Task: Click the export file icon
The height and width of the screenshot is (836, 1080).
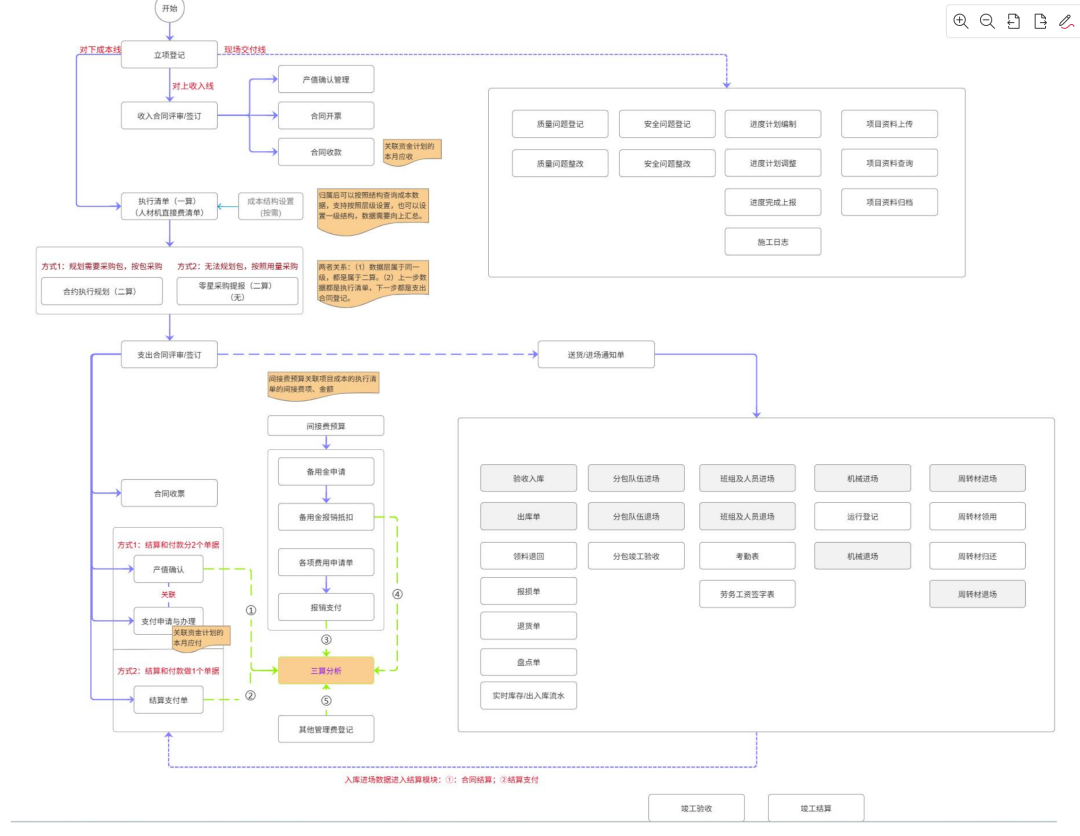Action: click(1040, 21)
